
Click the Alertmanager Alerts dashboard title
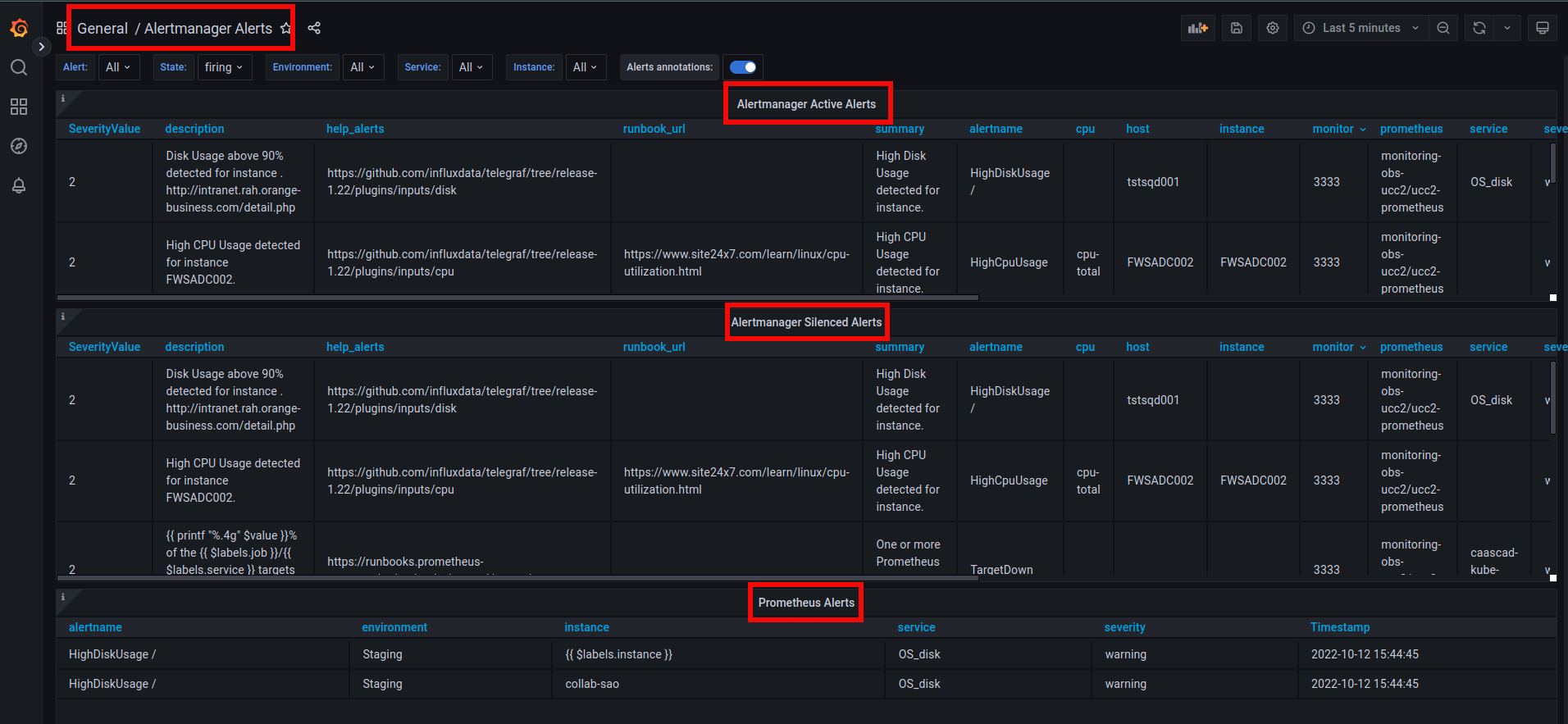pyautogui.click(x=208, y=29)
